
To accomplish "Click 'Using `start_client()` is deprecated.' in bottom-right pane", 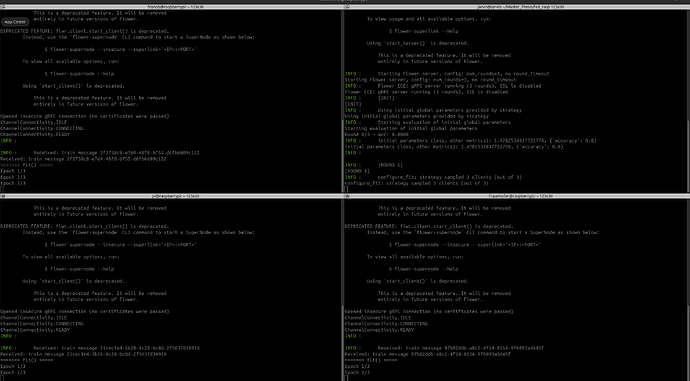I will (x=418, y=281).
